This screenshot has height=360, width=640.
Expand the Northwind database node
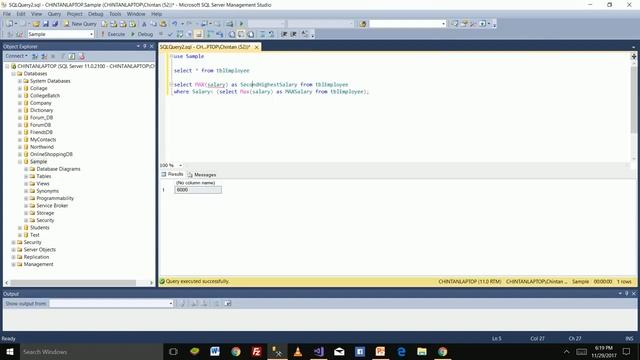point(20,147)
